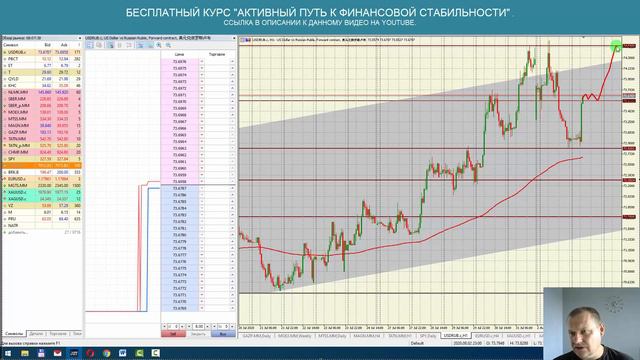
Task: Select MOEX.MM row in Market Watch
Action: [x=42, y=112]
